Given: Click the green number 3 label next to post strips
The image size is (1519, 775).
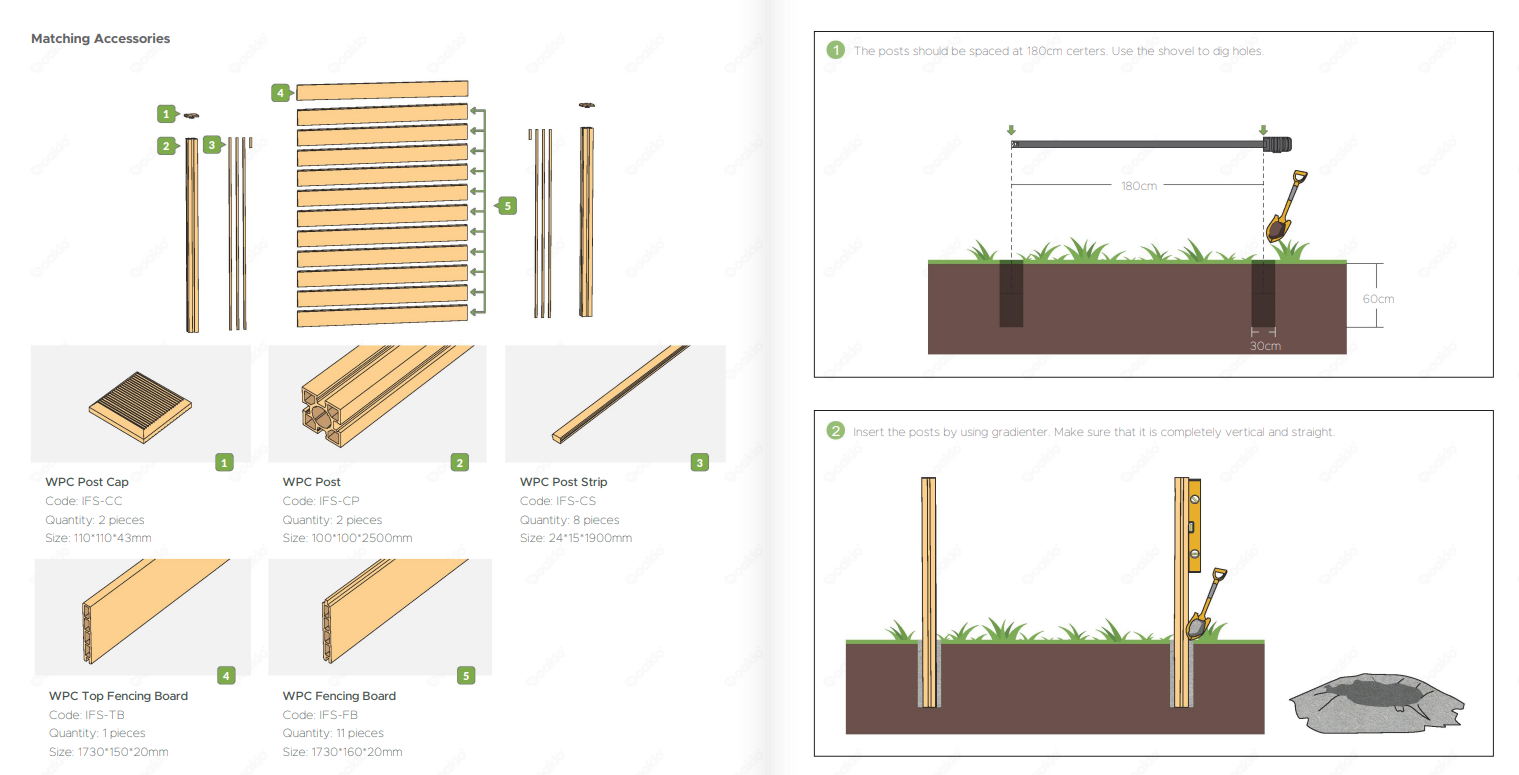Looking at the screenshot, I should tap(212, 145).
